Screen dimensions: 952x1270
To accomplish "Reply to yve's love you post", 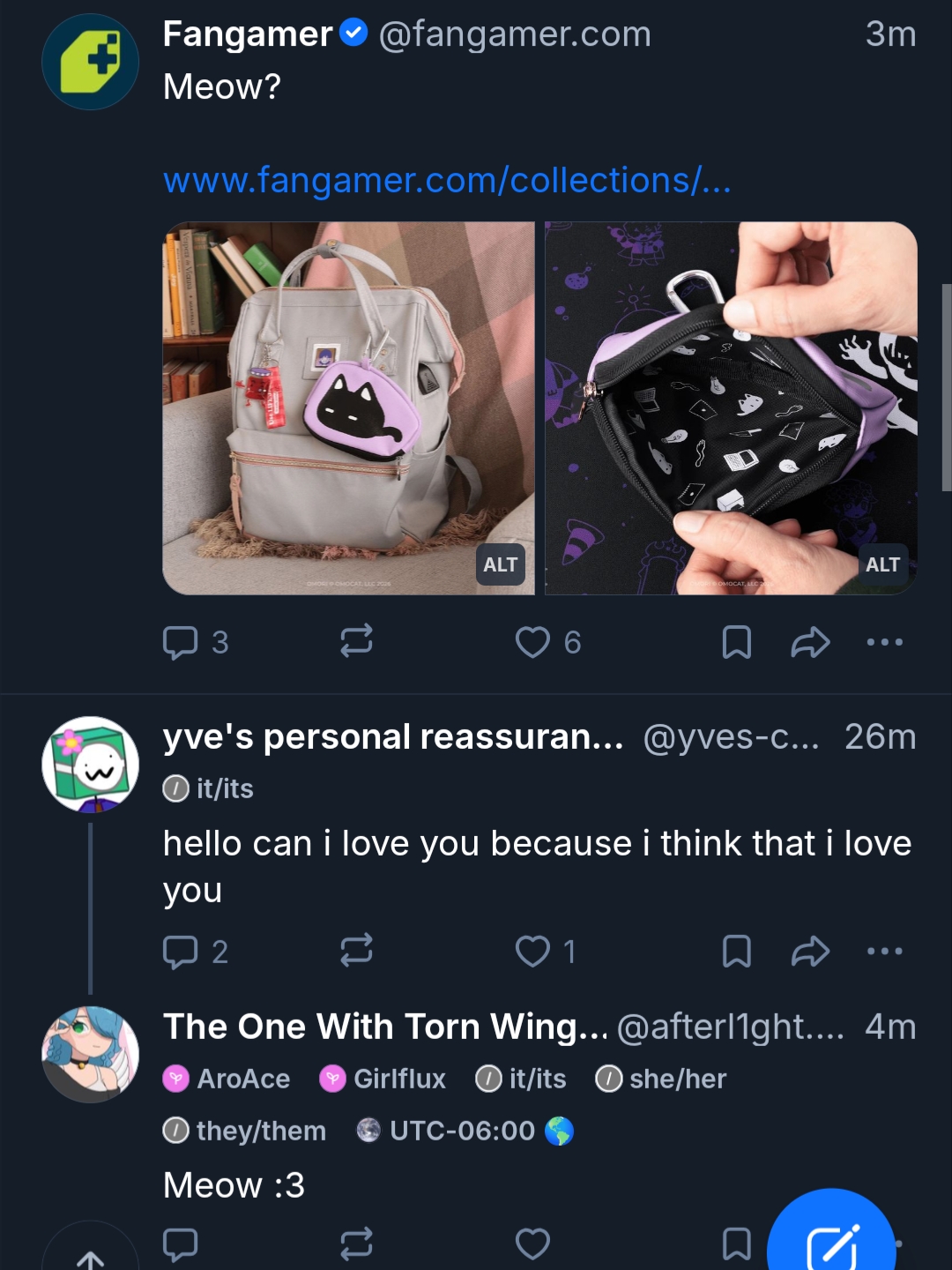I will pyautogui.click(x=181, y=952).
